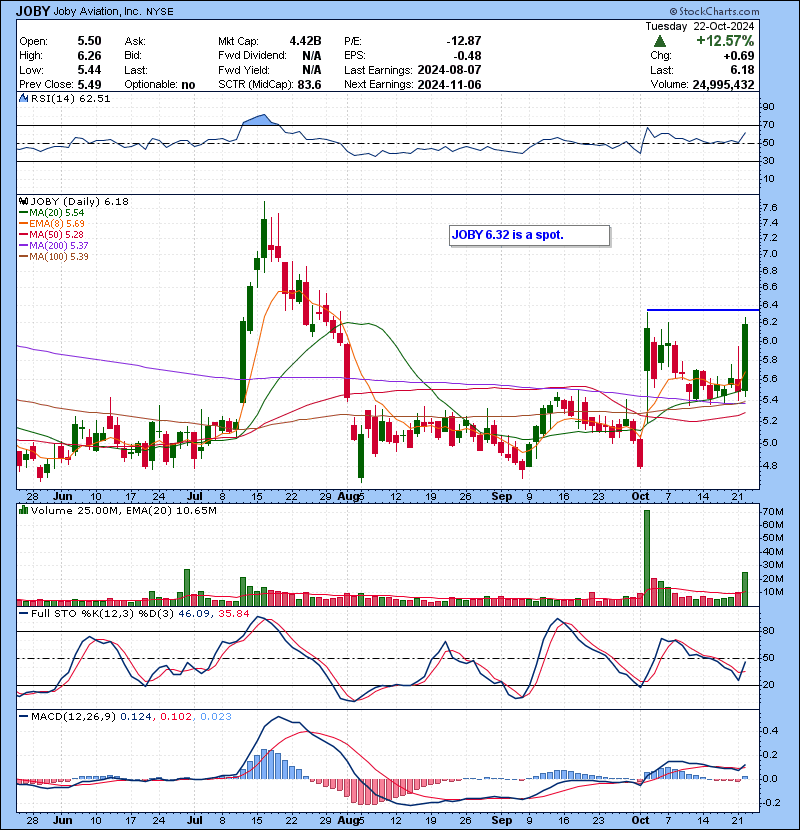
Task: Click the SCTR (MidCap) 83.6 value
Action: [310, 84]
